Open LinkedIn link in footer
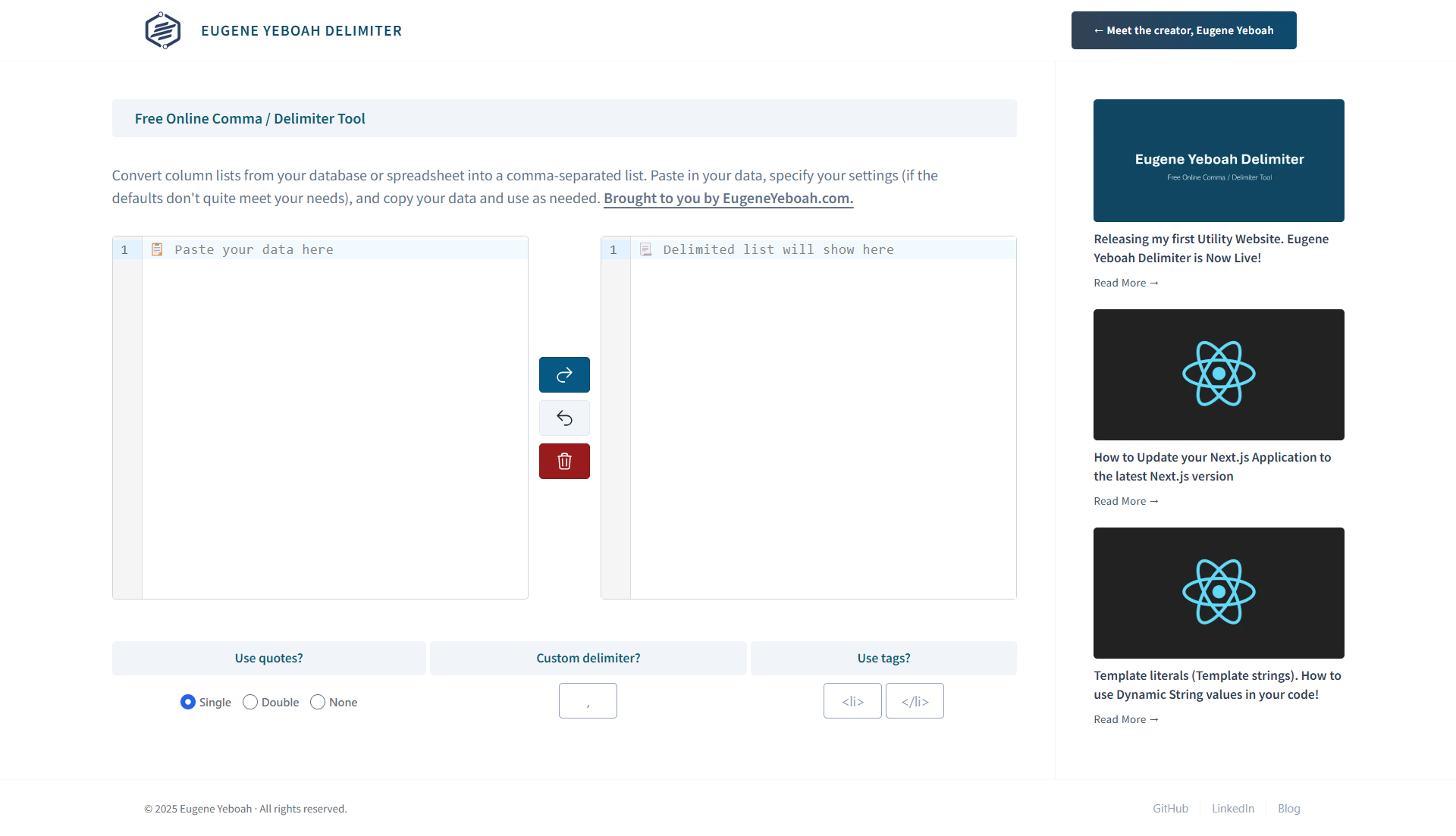This screenshot has height=836, width=1456. click(x=1232, y=809)
